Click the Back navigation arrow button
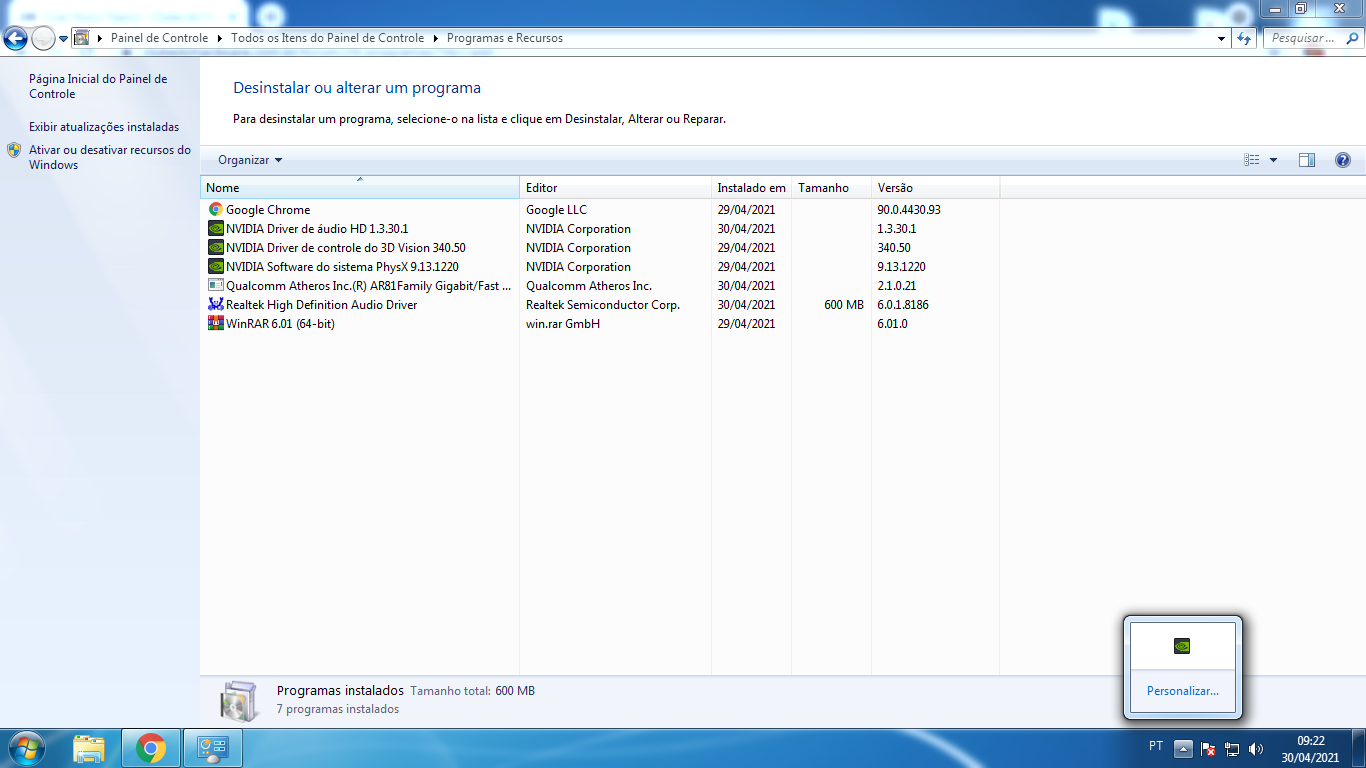Image resolution: width=1366 pixels, height=768 pixels. click(x=16, y=38)
